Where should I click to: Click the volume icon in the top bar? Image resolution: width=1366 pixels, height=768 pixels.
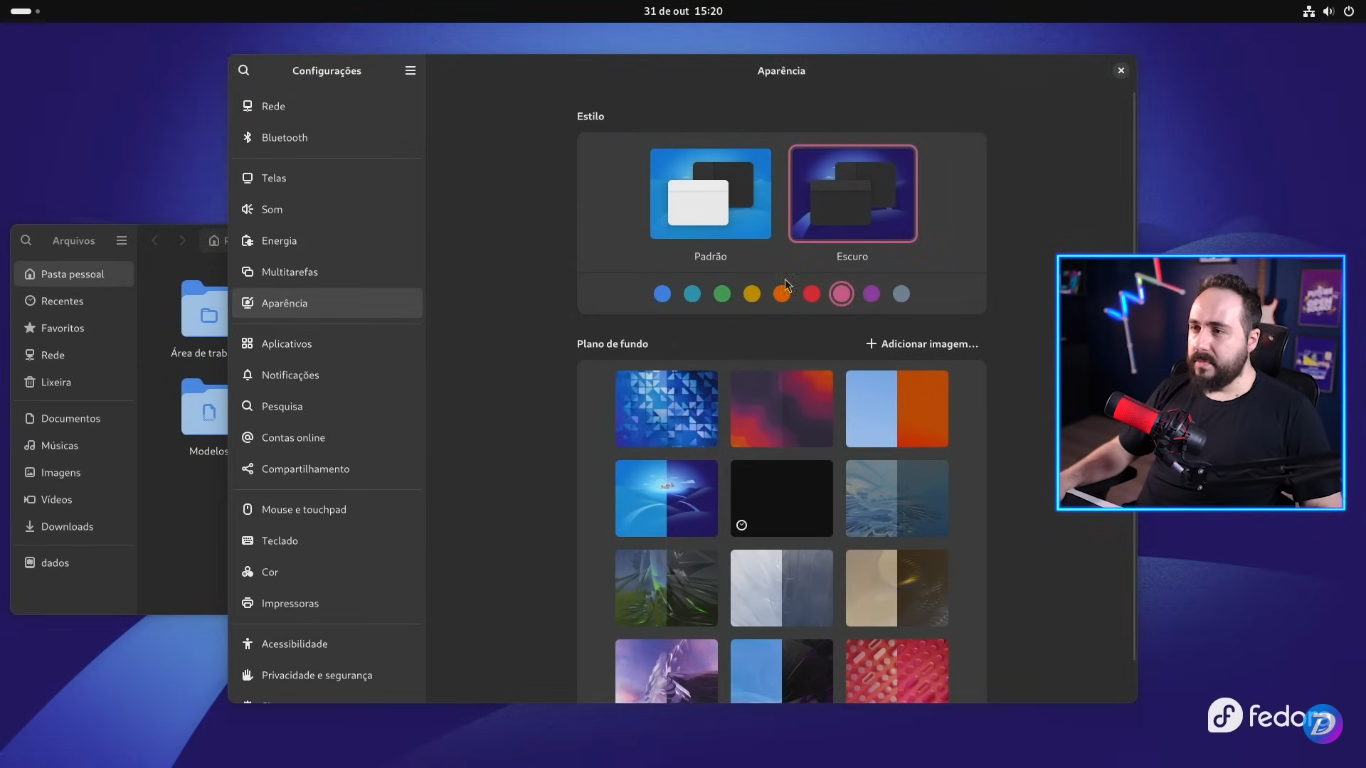coord(1328,11)
